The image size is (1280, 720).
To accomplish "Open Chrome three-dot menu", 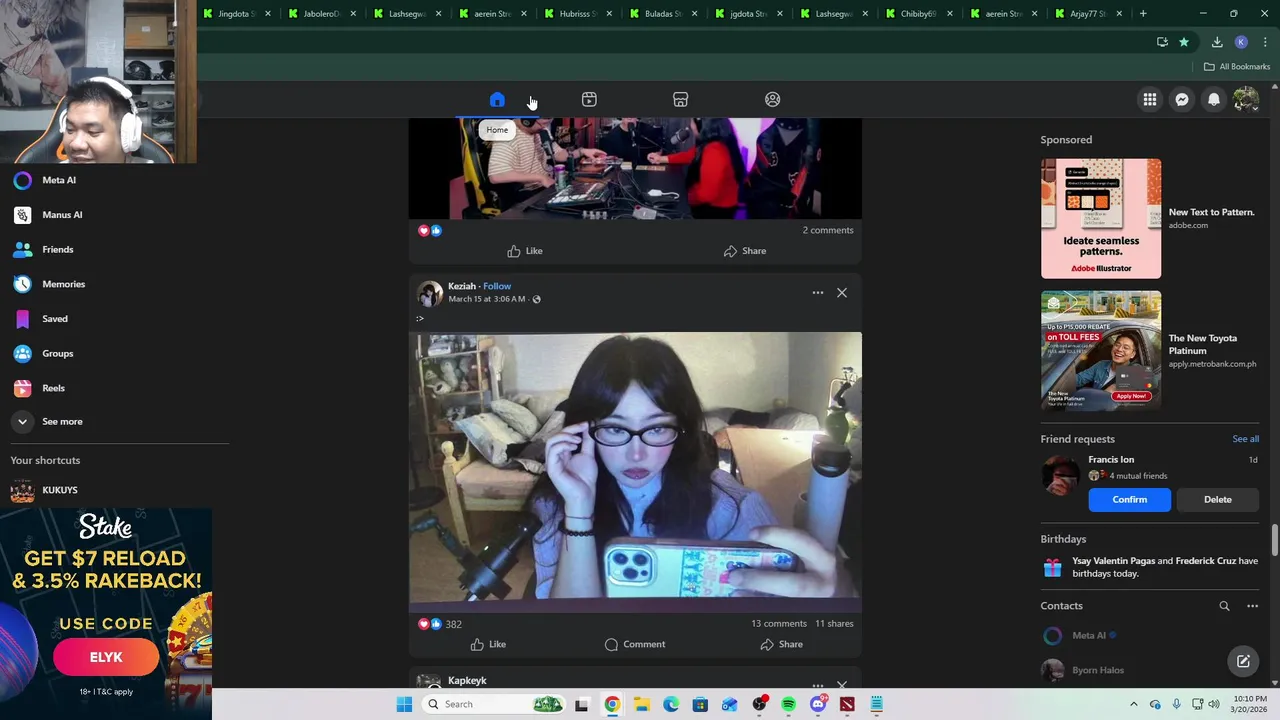I will (x=1265, y=42).
